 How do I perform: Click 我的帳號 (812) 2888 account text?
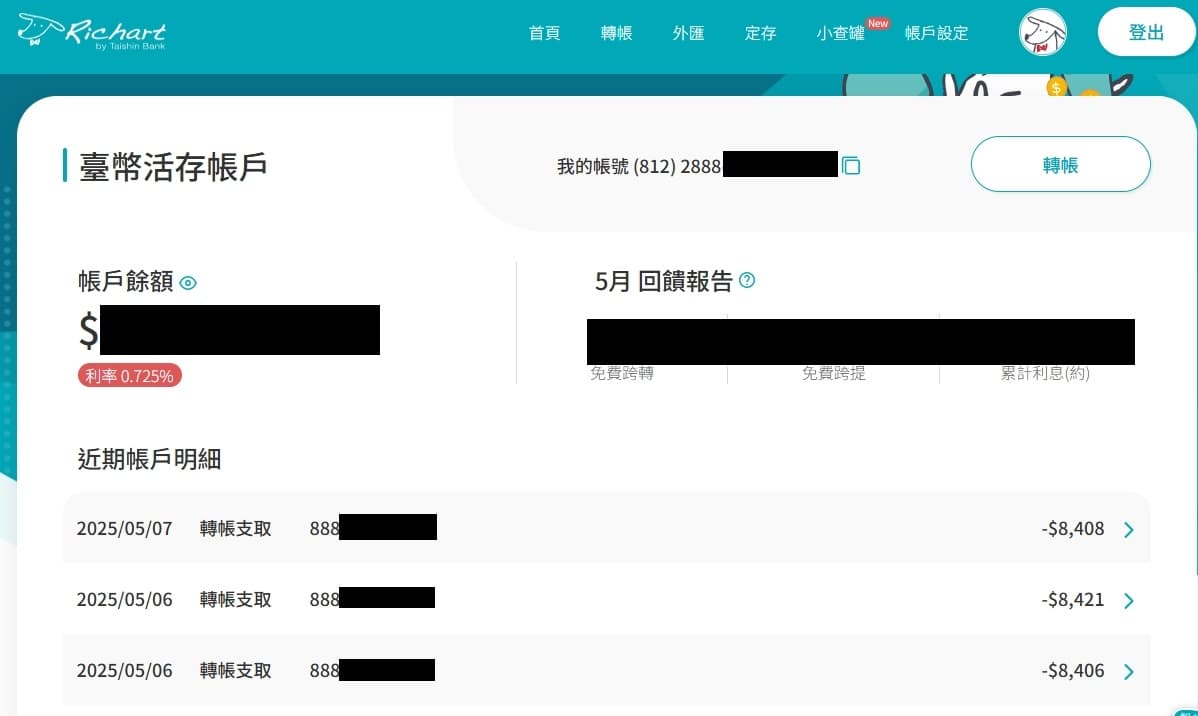tap(639, 166)
